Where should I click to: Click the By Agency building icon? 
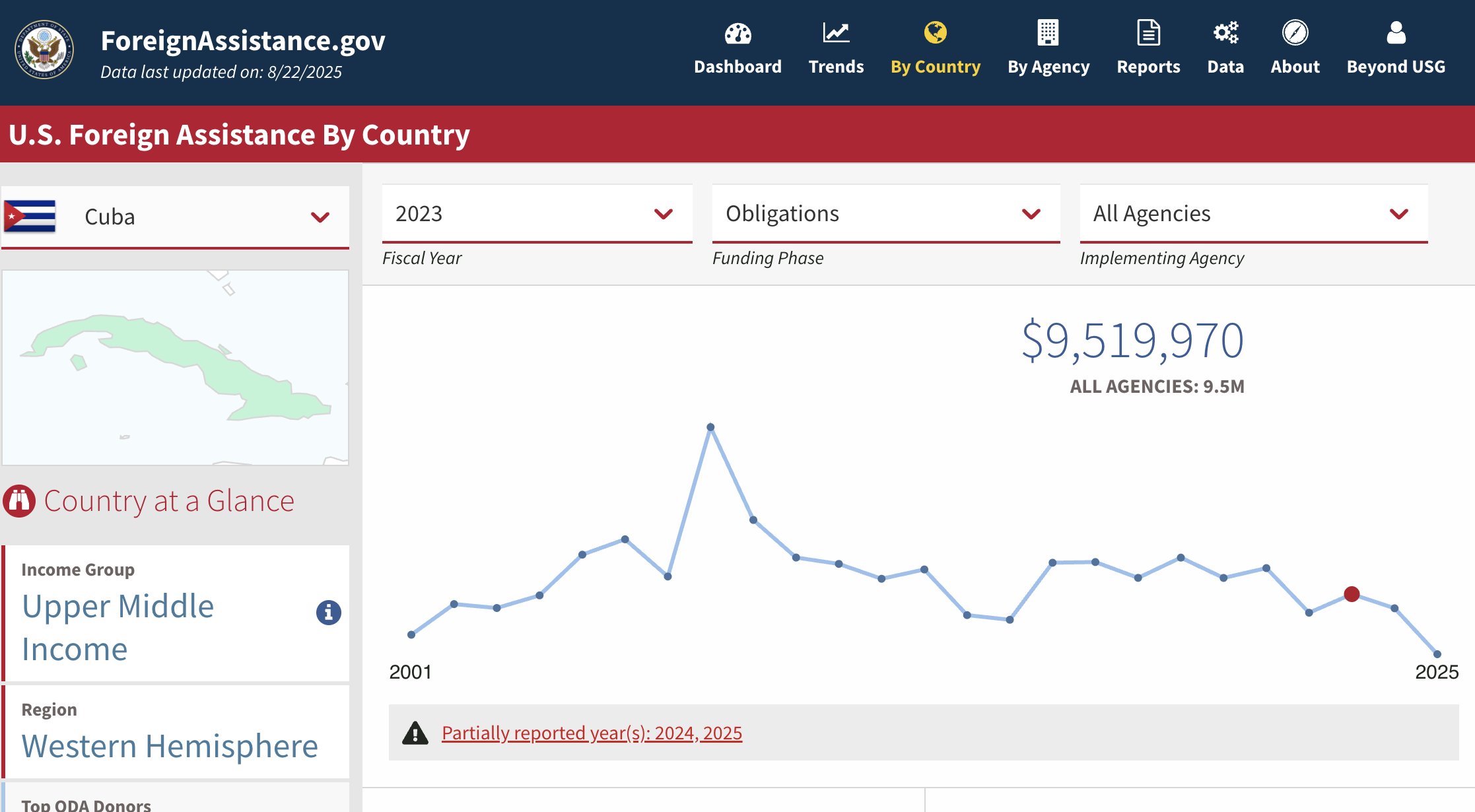coord(1048,32)
